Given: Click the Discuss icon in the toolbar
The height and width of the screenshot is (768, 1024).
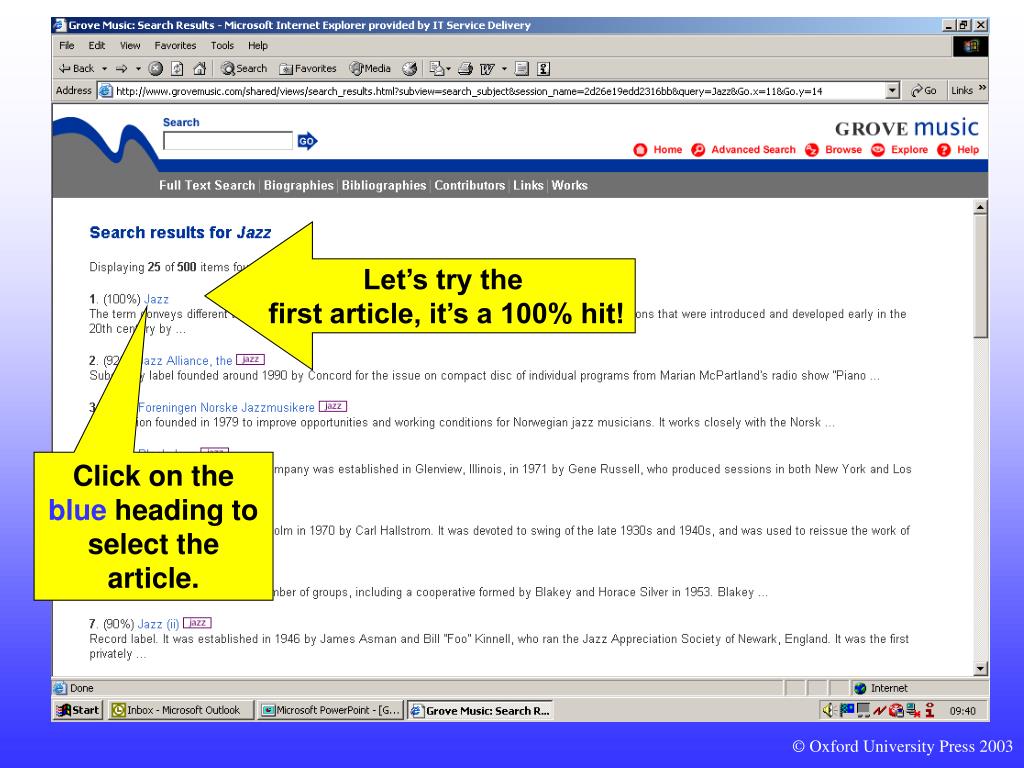Looking at the screenshot, I should point(522,69).
